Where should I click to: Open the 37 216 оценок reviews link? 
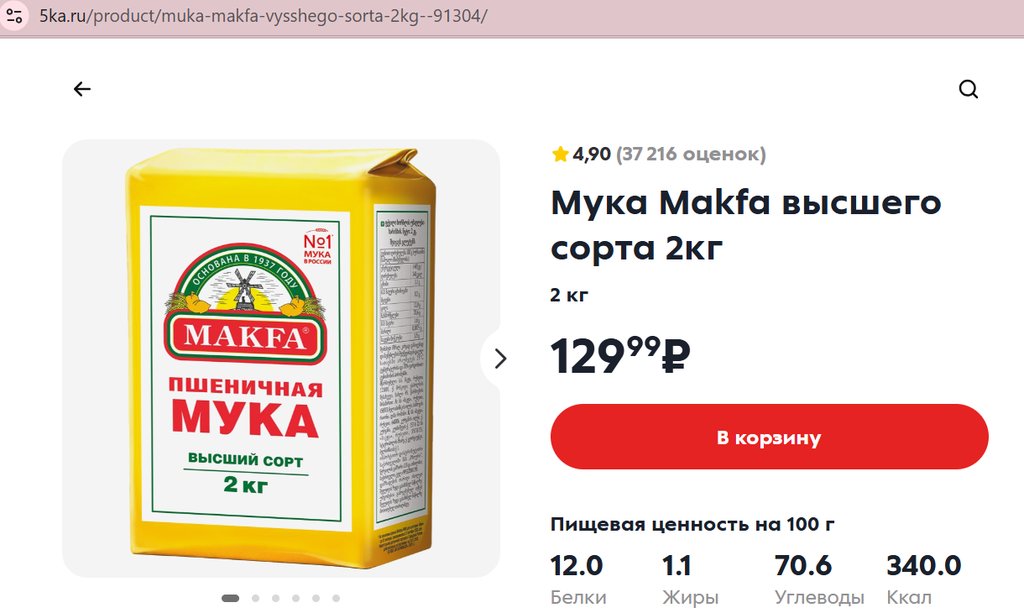tap(691, 154)
